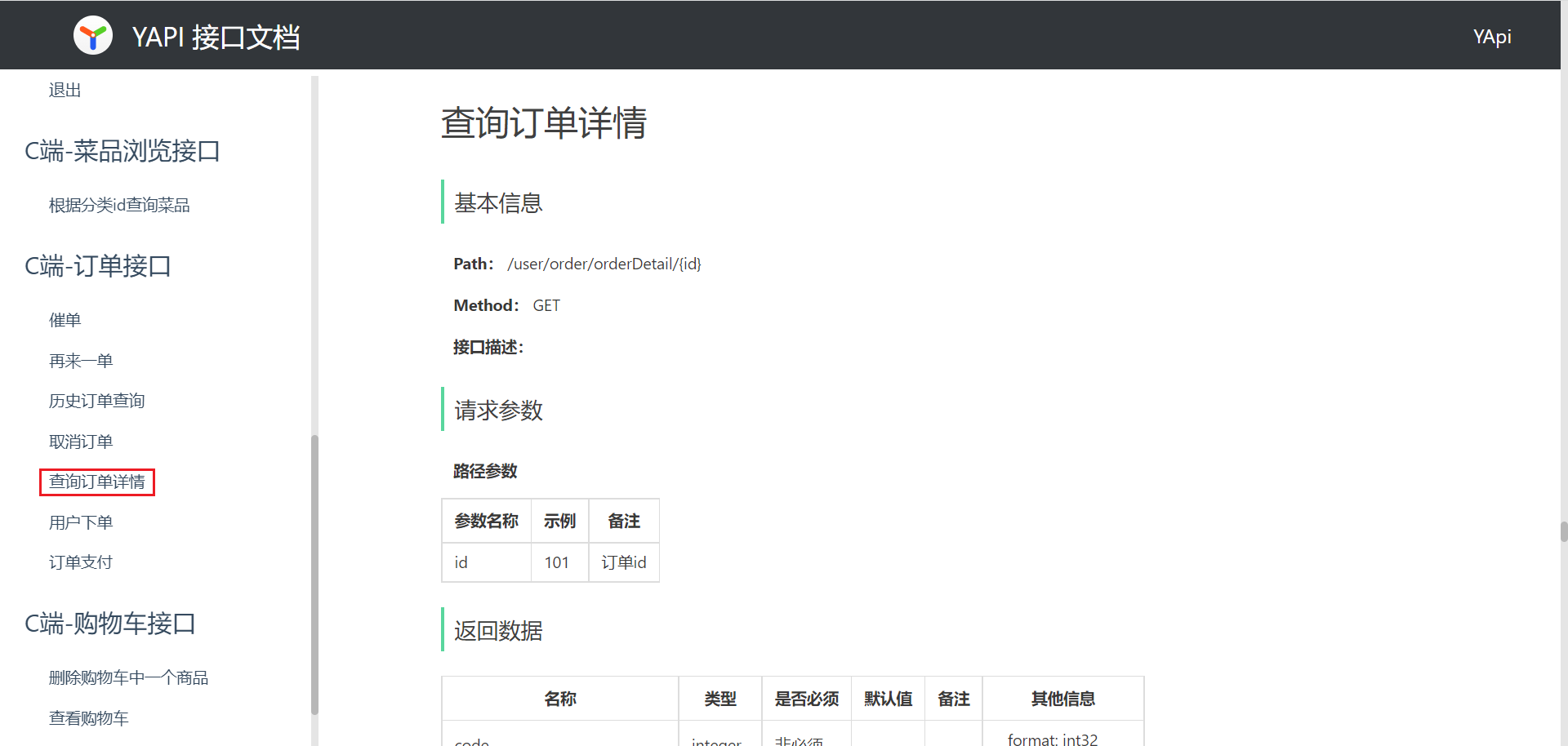Jump to C端-订单接口 section
This screenshot has width=1568, height=746.
pos(98,266)
